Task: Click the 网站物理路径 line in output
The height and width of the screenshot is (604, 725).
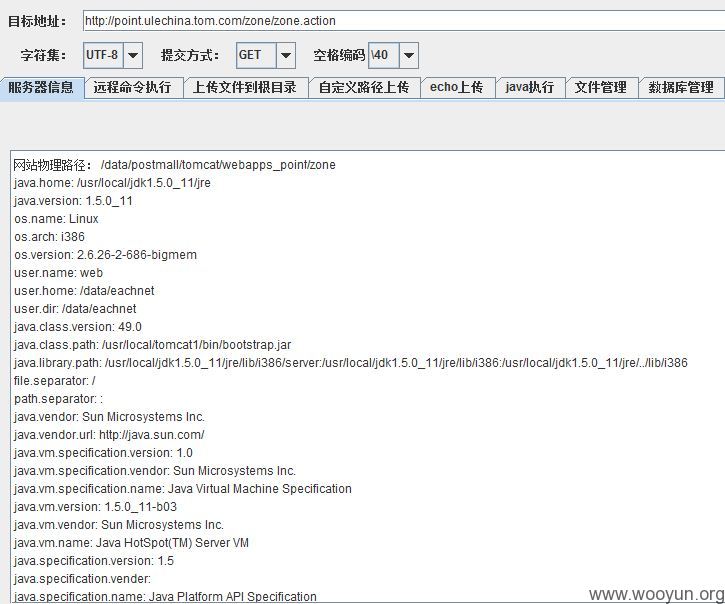Action: point(174,165)
